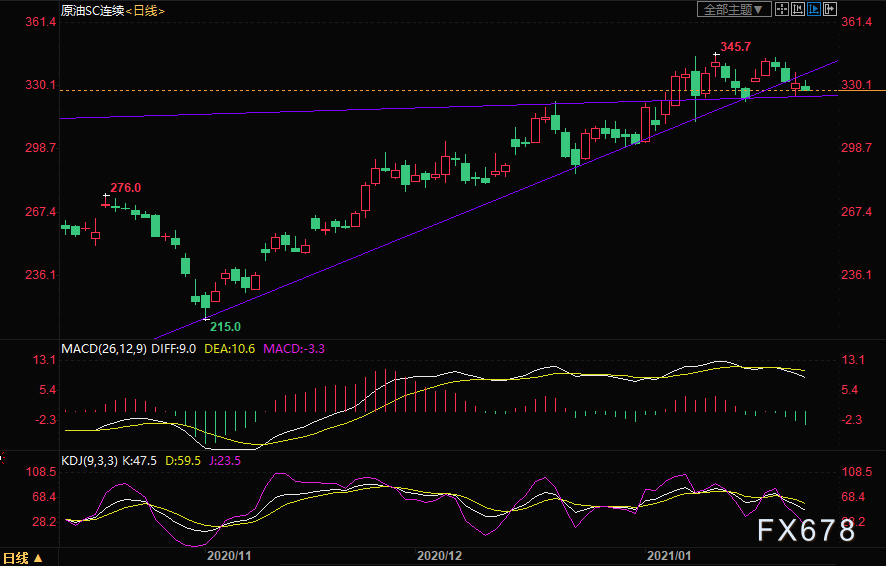This screenshot has height=566, width=886.
Task: Click the 108.5 label on left KDJ axis
Action: (40, 472)
